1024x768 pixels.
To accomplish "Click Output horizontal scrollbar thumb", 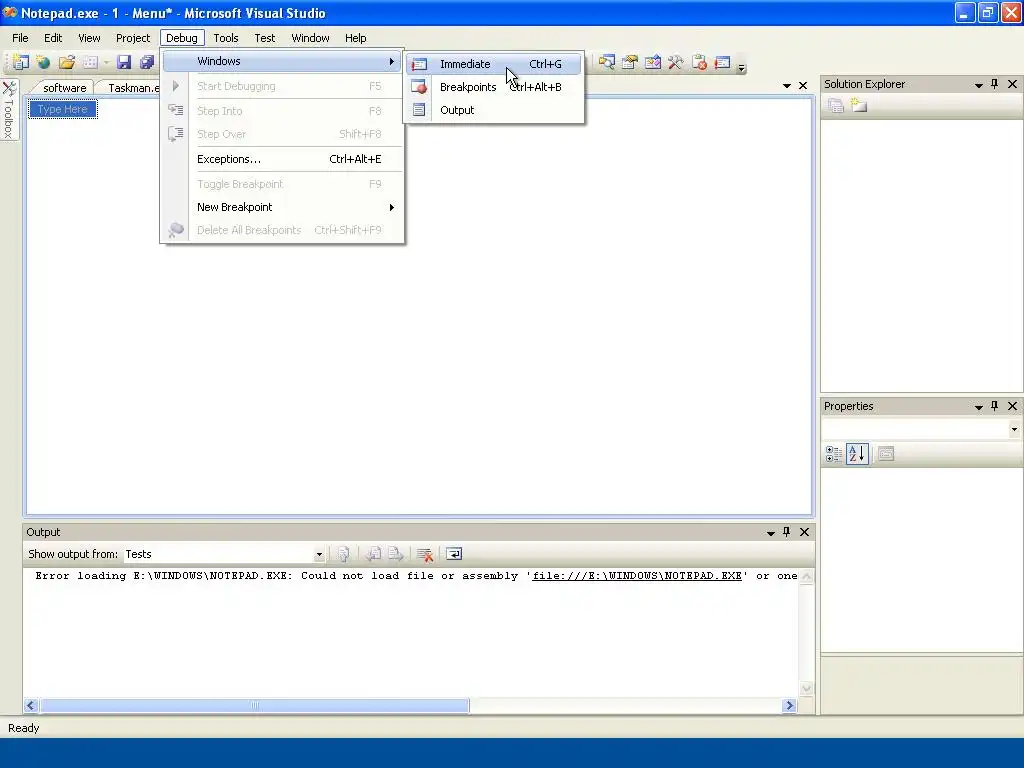I will pyautogui.click(x=255, y=705).
